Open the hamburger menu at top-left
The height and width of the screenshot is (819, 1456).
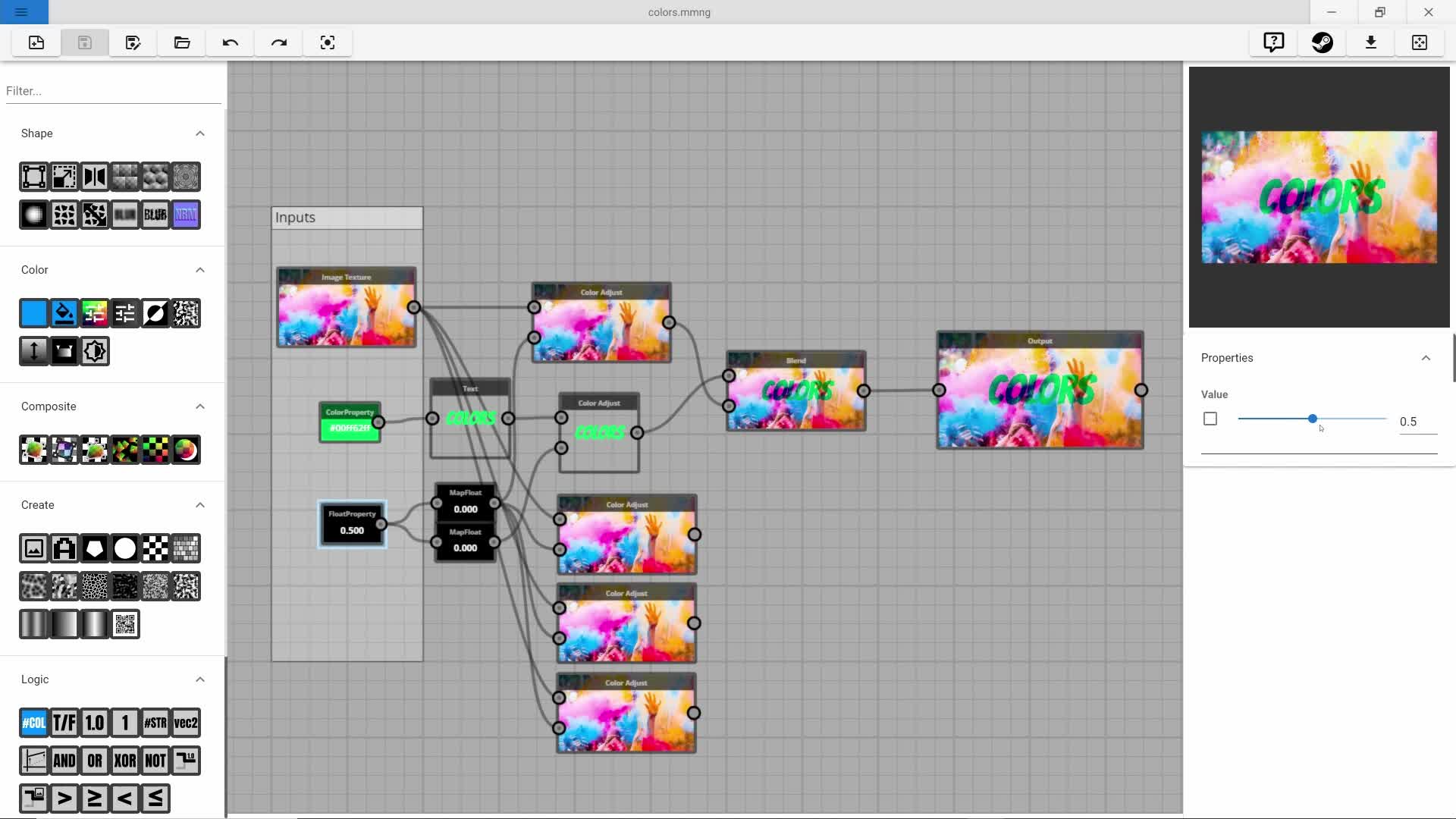[21, 12]
